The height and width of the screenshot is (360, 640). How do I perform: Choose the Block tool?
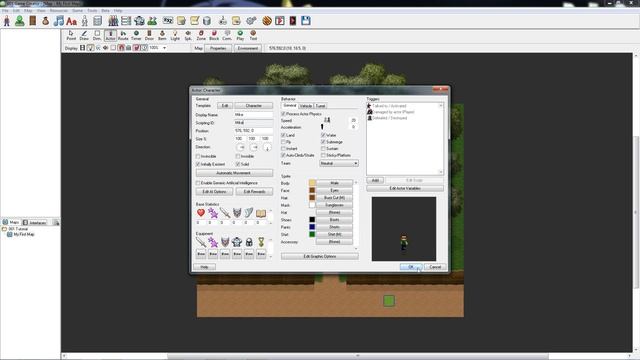point(214,36)
